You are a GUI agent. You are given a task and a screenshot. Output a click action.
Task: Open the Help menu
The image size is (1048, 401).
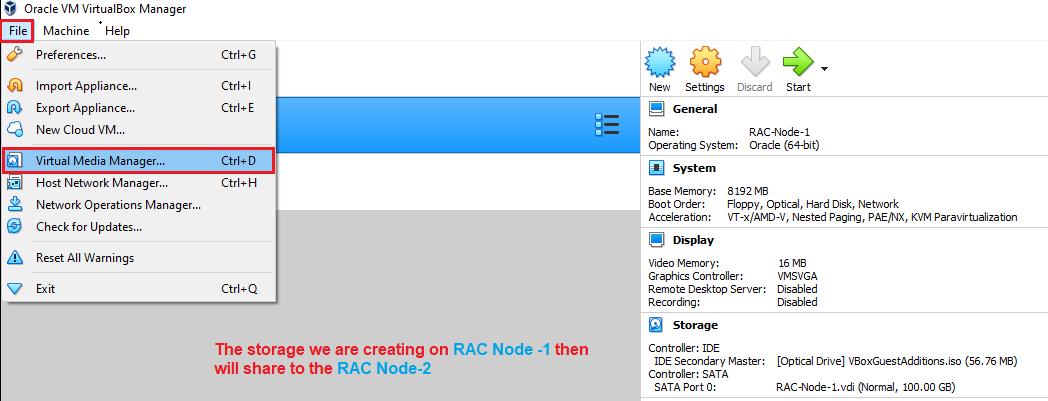pos(117,31)
